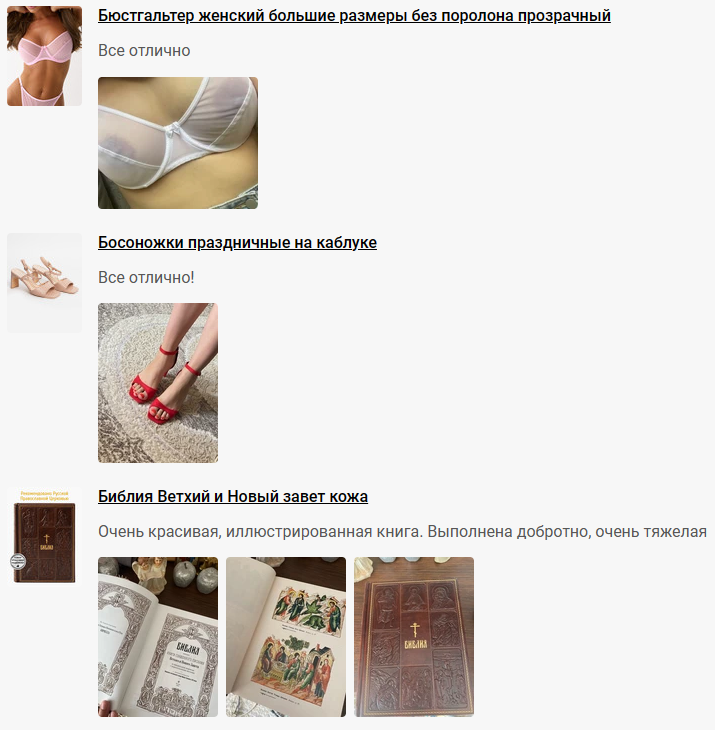Open the 'Бюстгальтер женский большие размеры' product link
This screenshot has width=715, height=730.
click(x=354, y=15)
